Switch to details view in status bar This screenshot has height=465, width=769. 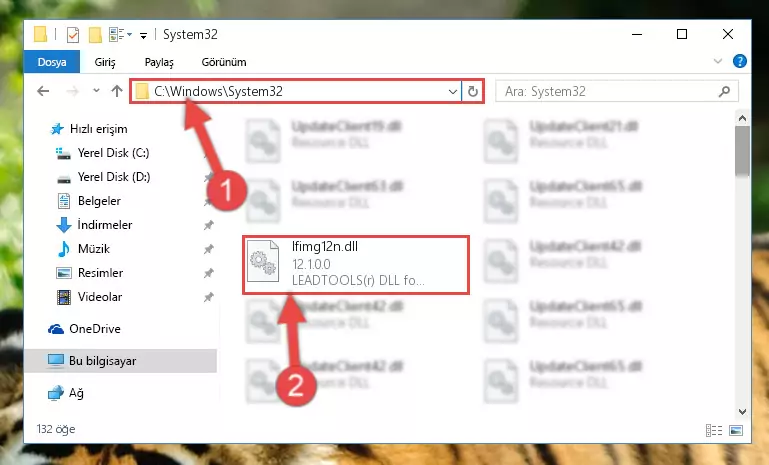pos(714,430)
